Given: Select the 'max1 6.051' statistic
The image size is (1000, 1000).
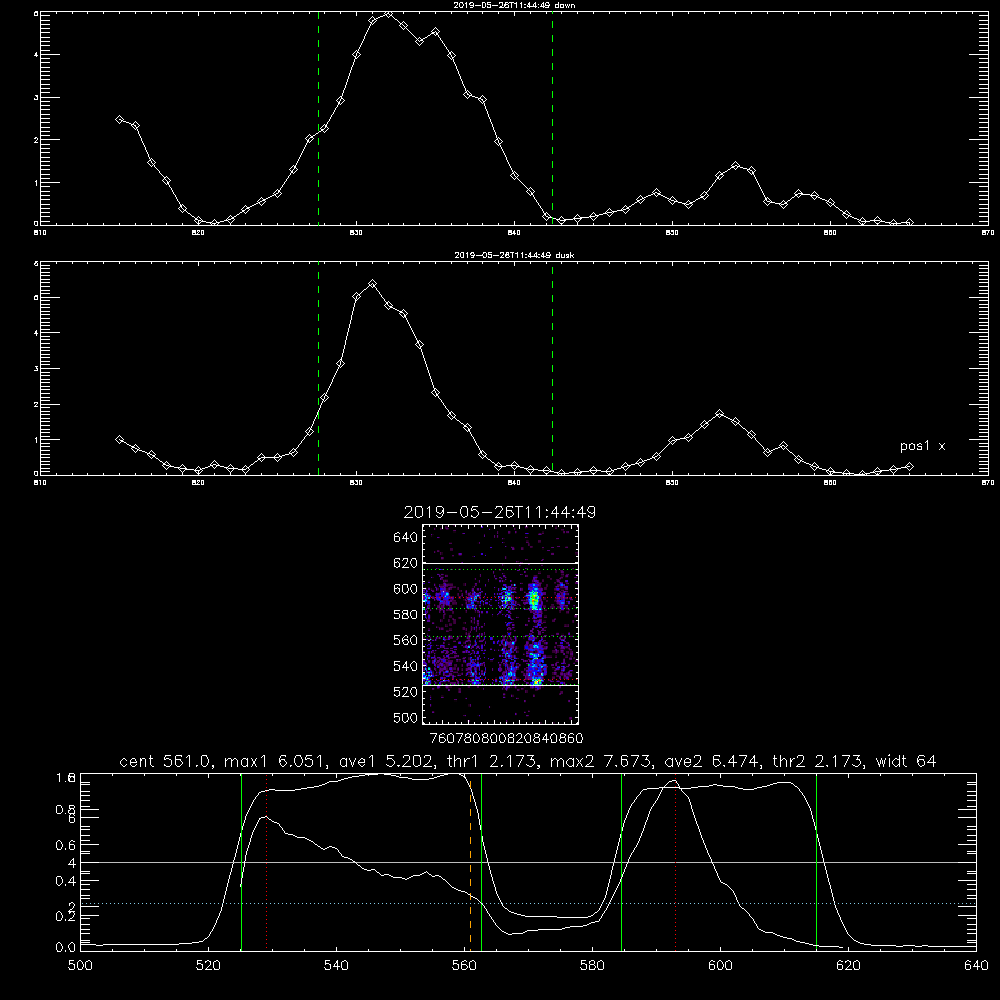Looking at the screenshot, I should point(275,761).
